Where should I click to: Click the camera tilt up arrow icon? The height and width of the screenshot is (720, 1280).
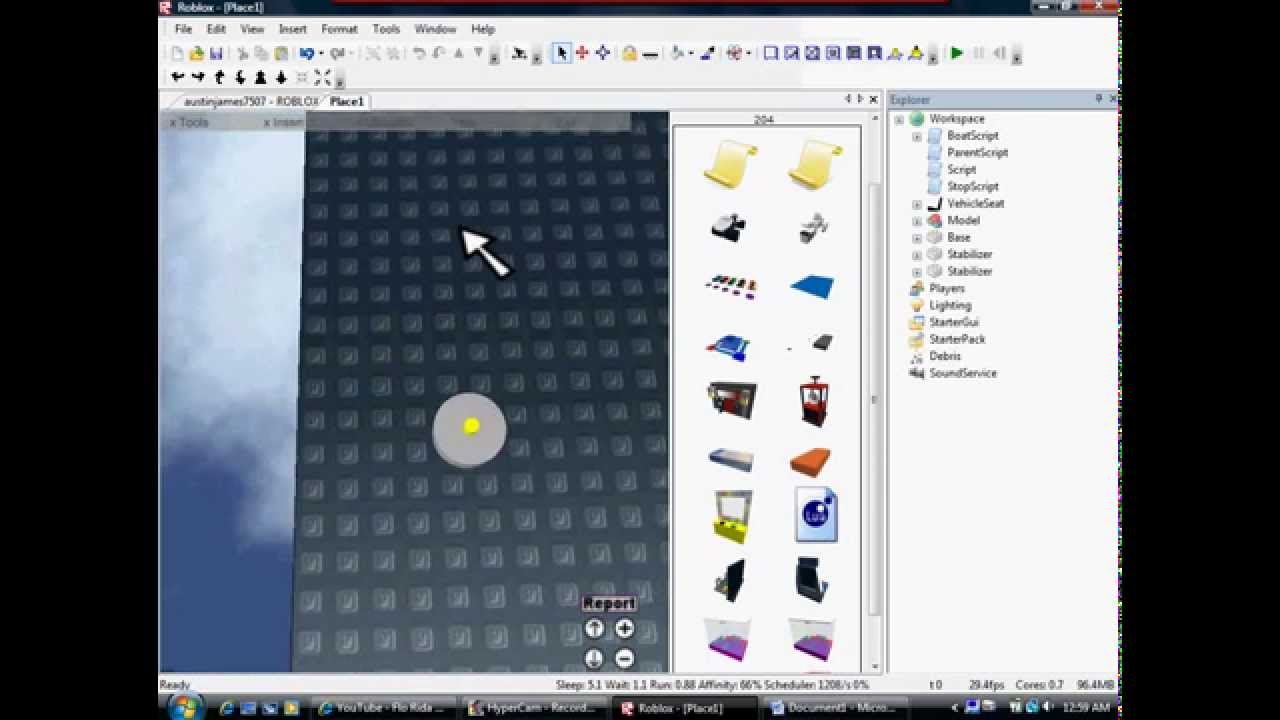point(219,77)
